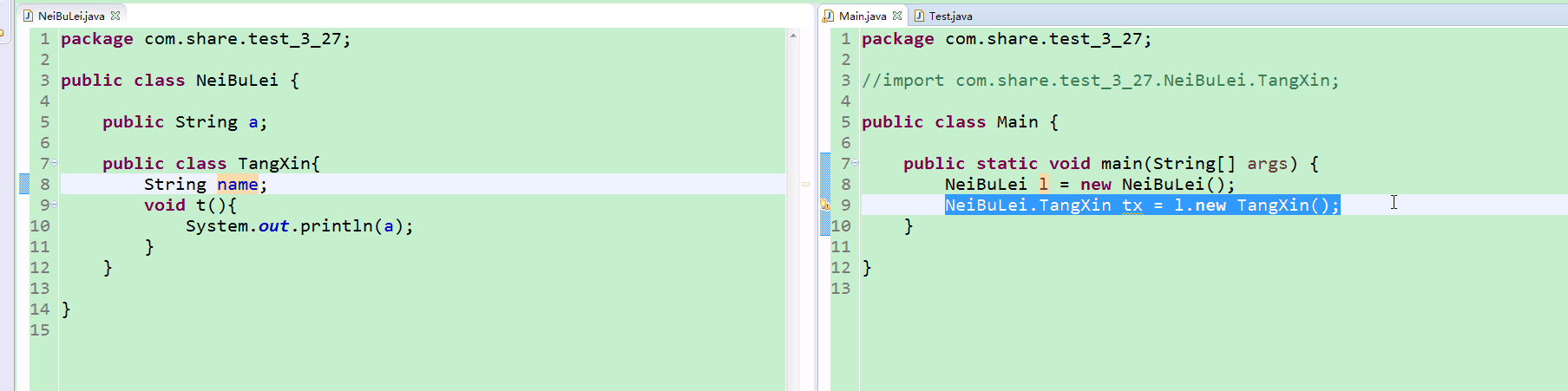Collapse the t() method fold at line 9
The width and height of the screenshot is (1568, 391).
54,205
